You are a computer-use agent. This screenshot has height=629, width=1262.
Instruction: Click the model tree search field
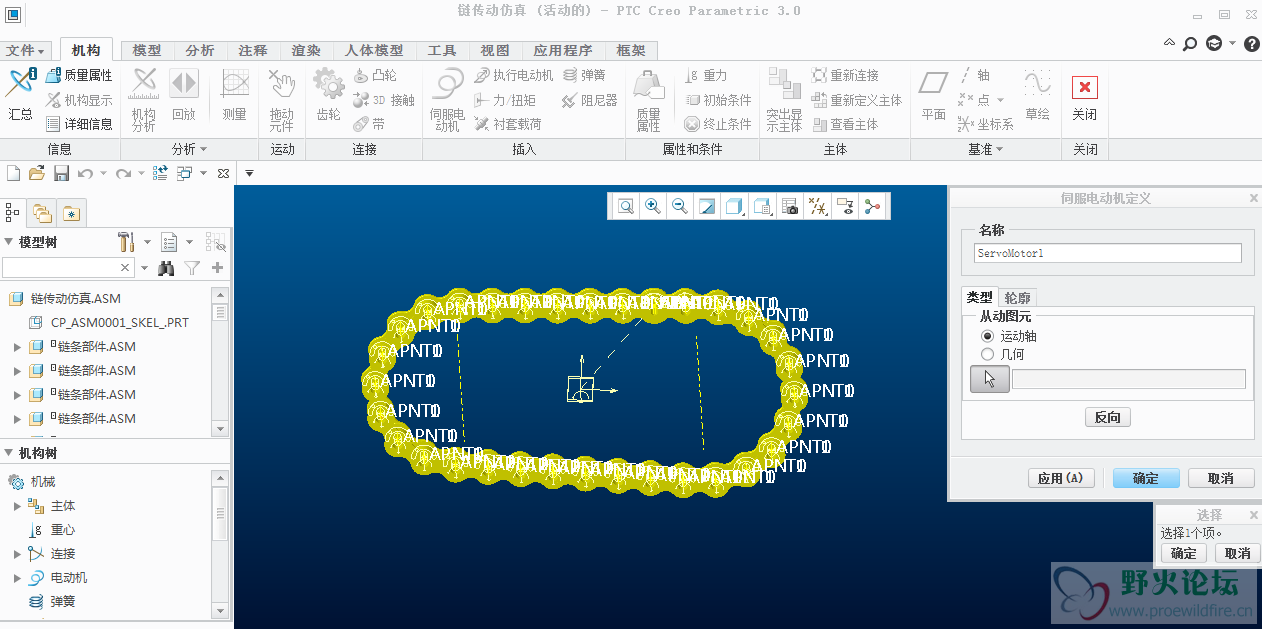(68, 267)
